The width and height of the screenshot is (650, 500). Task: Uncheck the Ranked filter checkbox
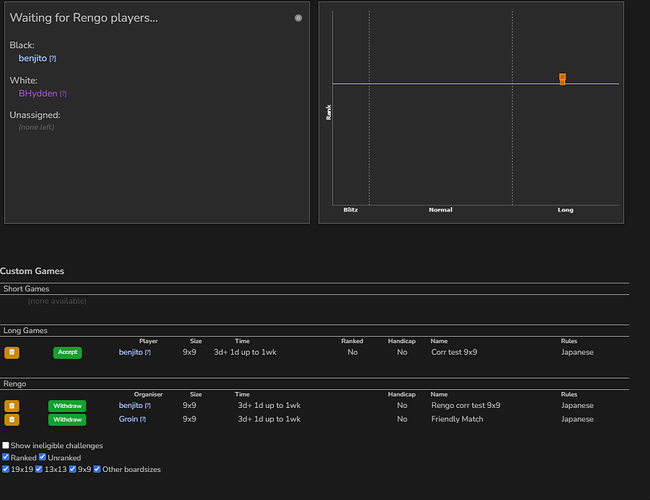(6, 458)
